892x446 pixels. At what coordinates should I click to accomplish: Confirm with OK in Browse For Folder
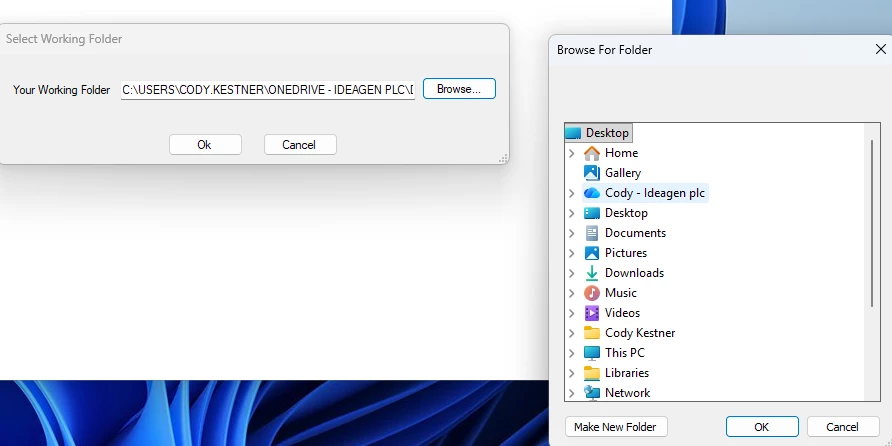(x=762, y=427)
